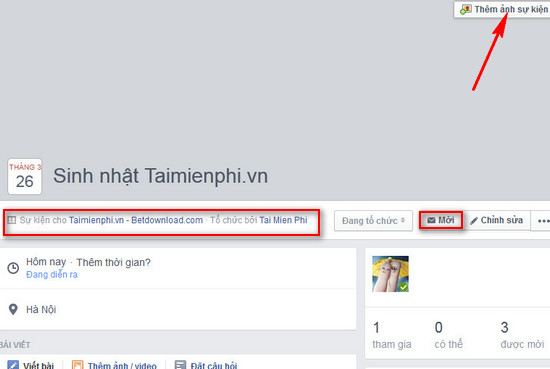Click the Chỉnh sửa edit button
Viewport: 550px width, 369px height.
click(497, 220)
